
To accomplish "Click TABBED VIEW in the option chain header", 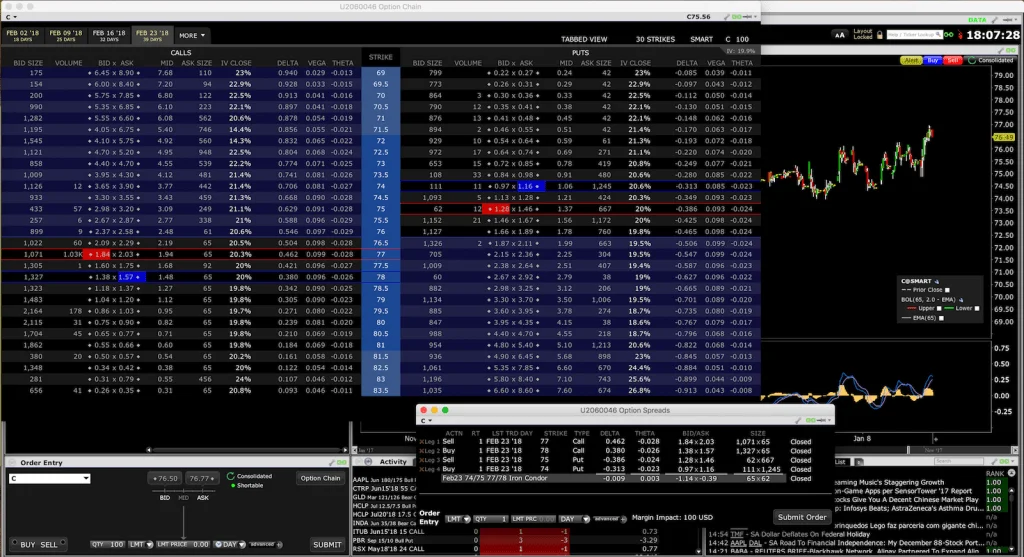I will coord(584,39).
